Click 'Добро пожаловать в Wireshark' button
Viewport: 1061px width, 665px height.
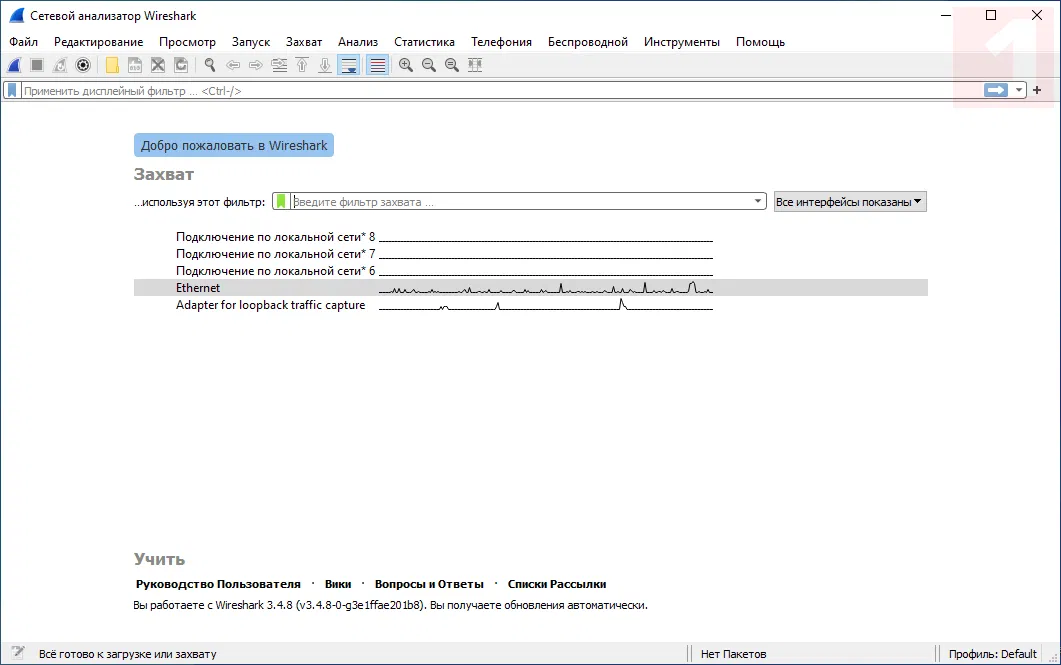[x=234, y=145]
